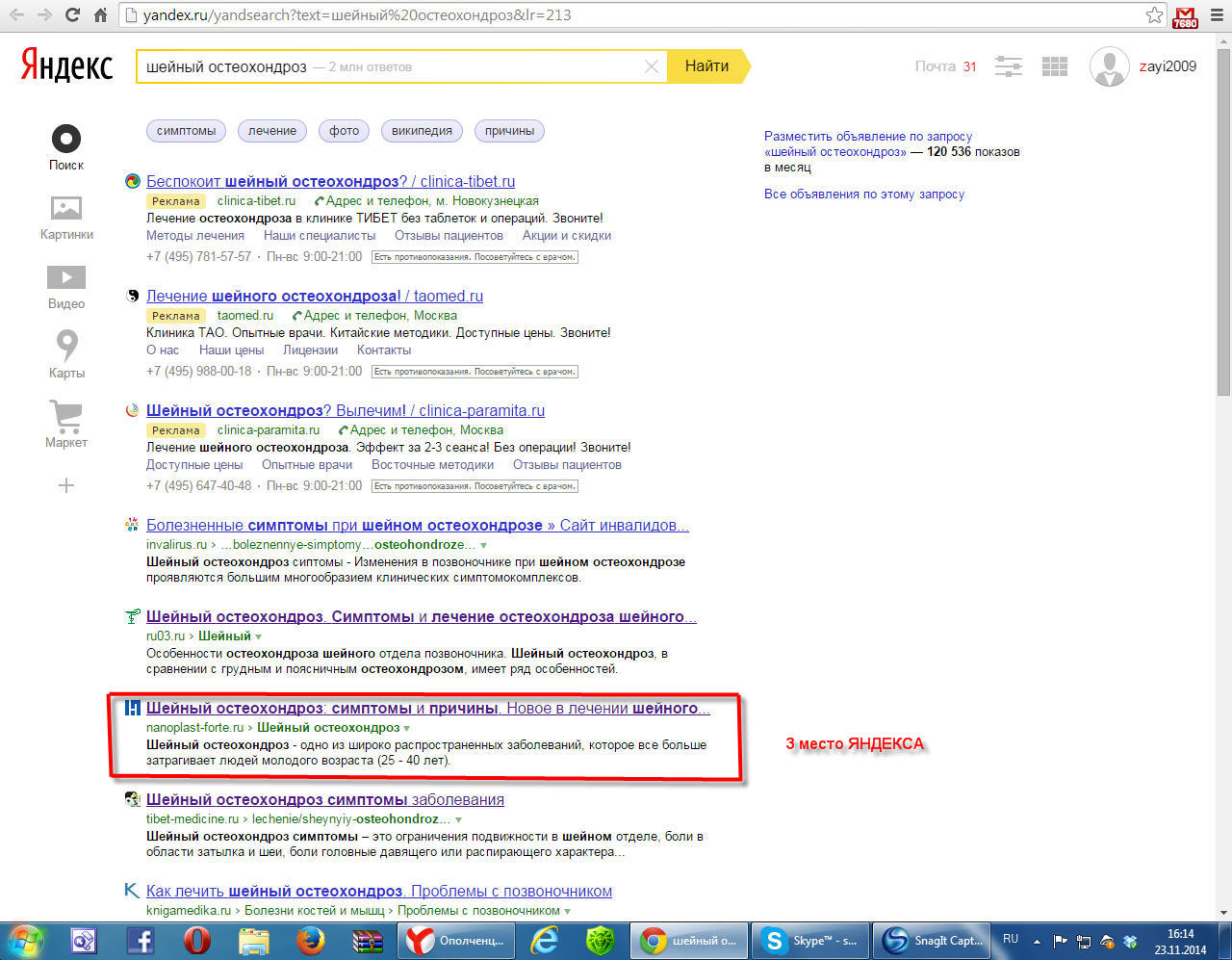
Task: Select the лечение suggestion chip
Action: click(272, 131)
